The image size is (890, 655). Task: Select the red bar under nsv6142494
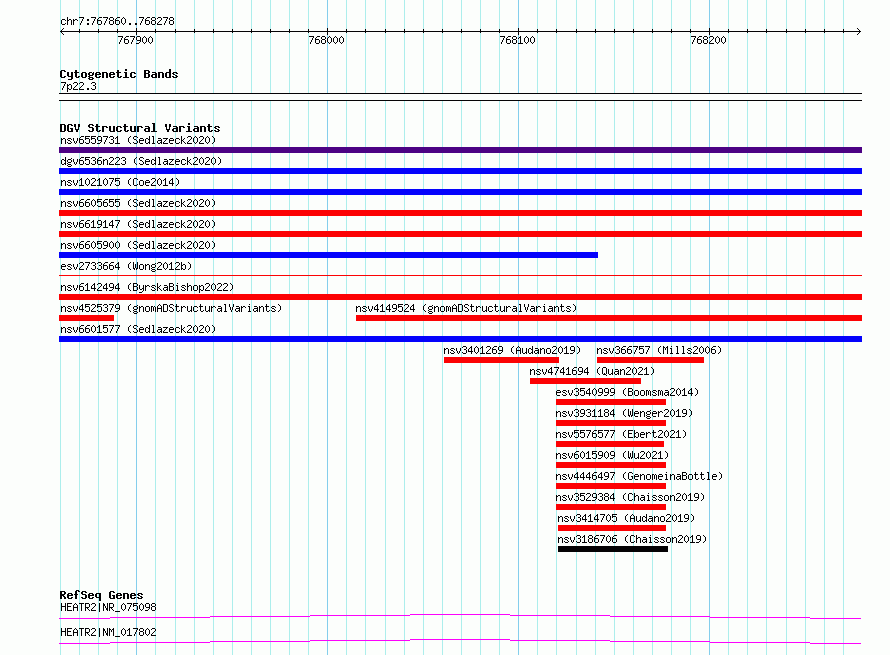[x=460, y=297]
